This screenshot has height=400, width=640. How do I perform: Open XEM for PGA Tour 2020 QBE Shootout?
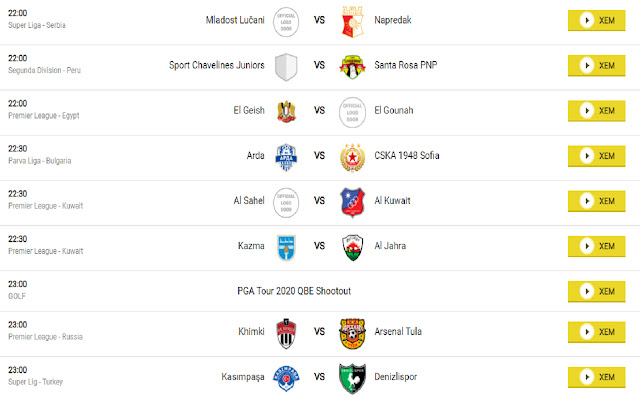(596, 291)
